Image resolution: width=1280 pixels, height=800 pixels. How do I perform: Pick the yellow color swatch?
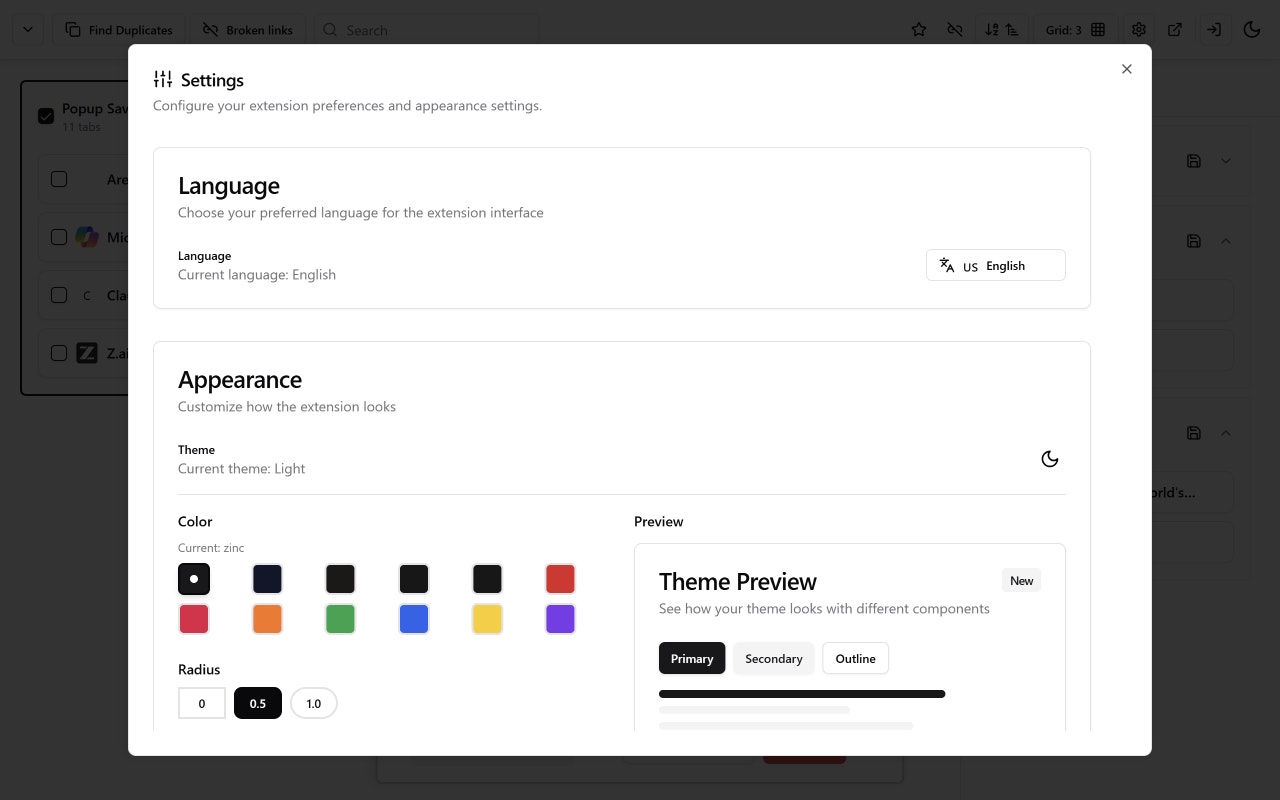pos(487,619)
